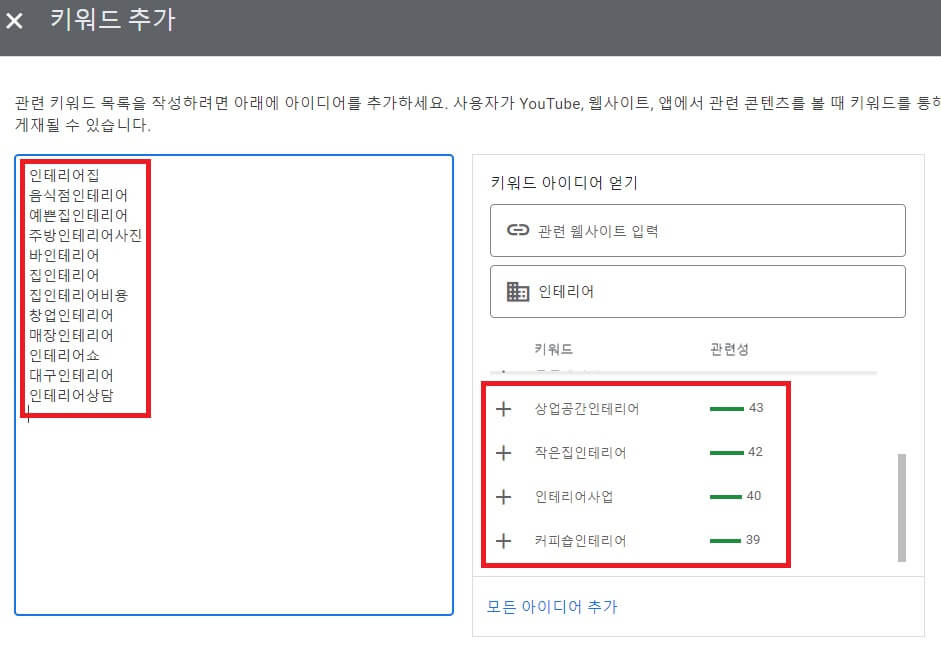The width and height of the screenshot is (941, 645).
Task: Click the 키워드 추가 dialog title
Action: [112, 19]
